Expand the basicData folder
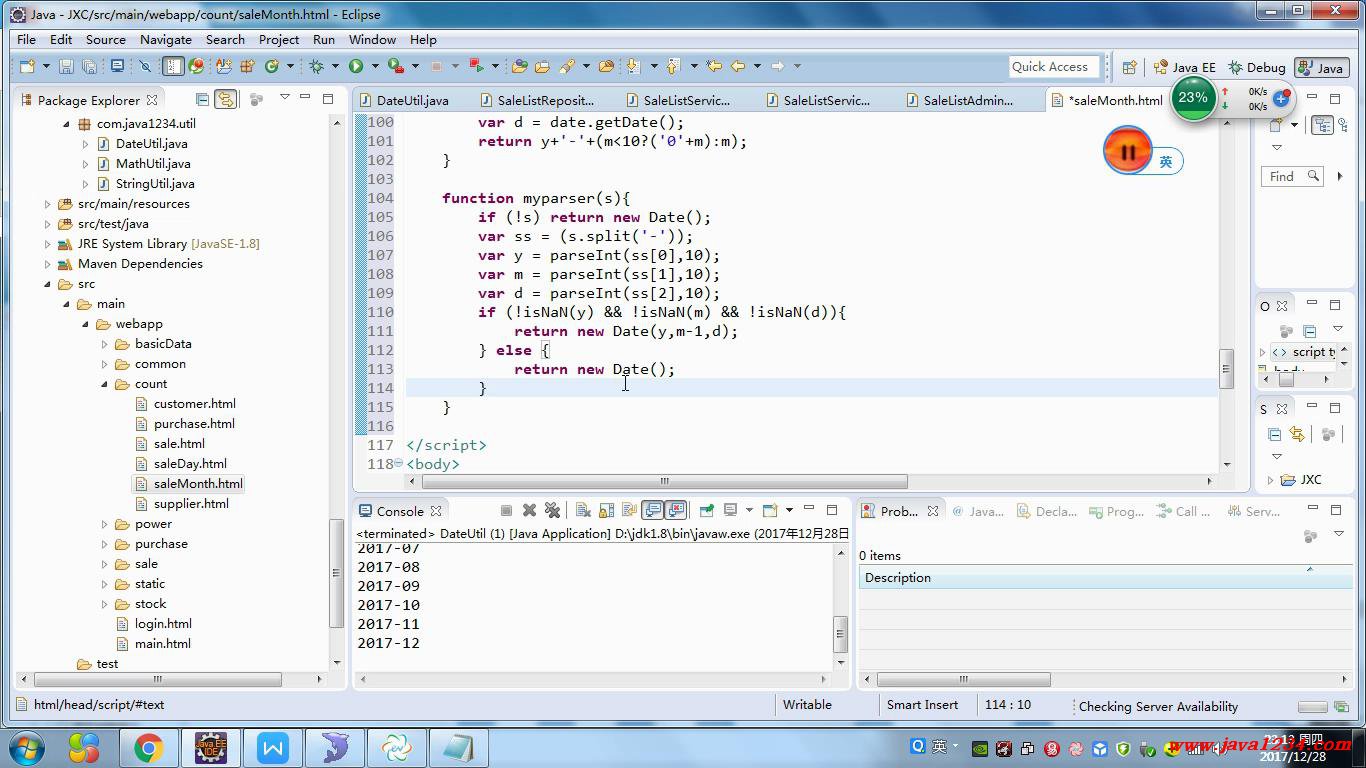1366x768 pixels. click(x=104, y=344)
